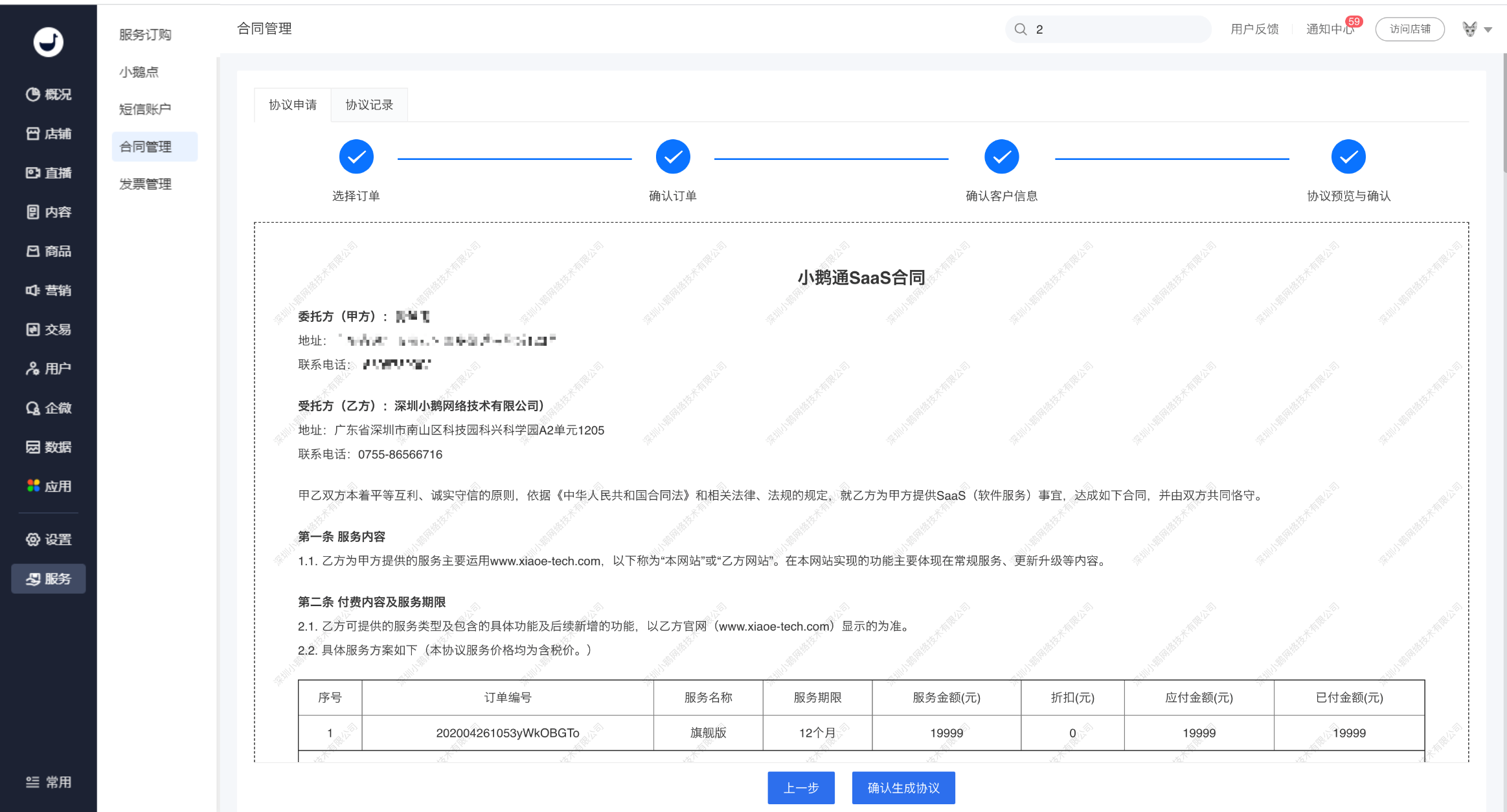Open the 商品 products section
The image size is (1507, 812).
pos(49,251)
